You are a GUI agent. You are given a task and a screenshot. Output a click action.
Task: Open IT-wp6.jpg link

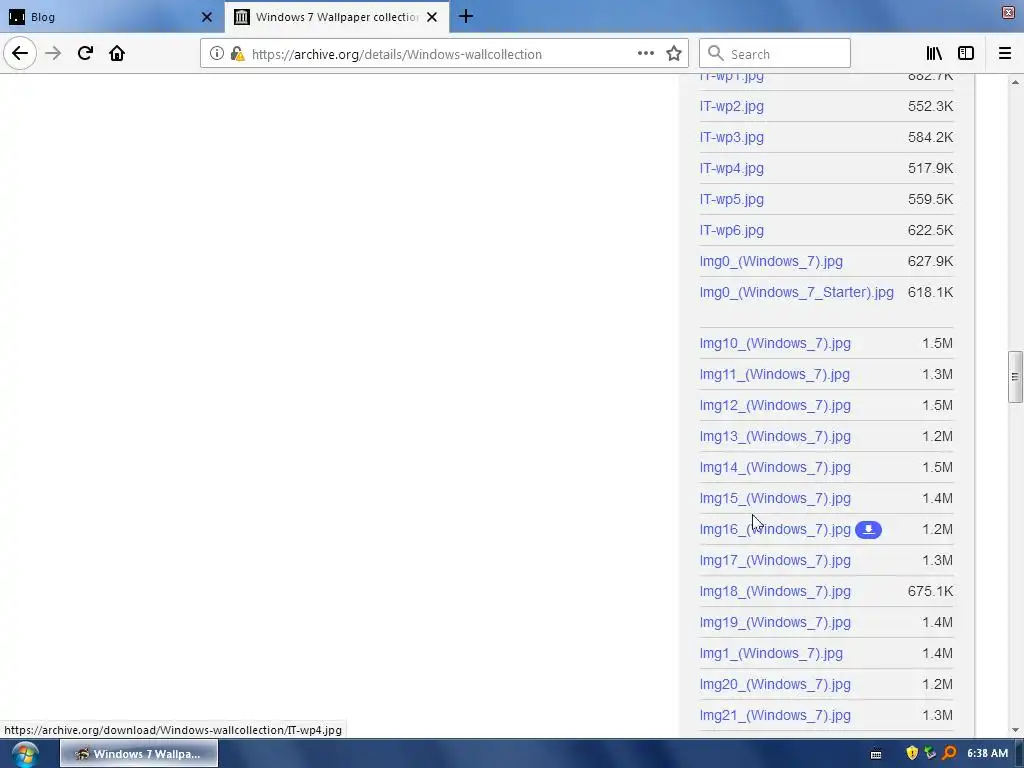click(731, 230)
